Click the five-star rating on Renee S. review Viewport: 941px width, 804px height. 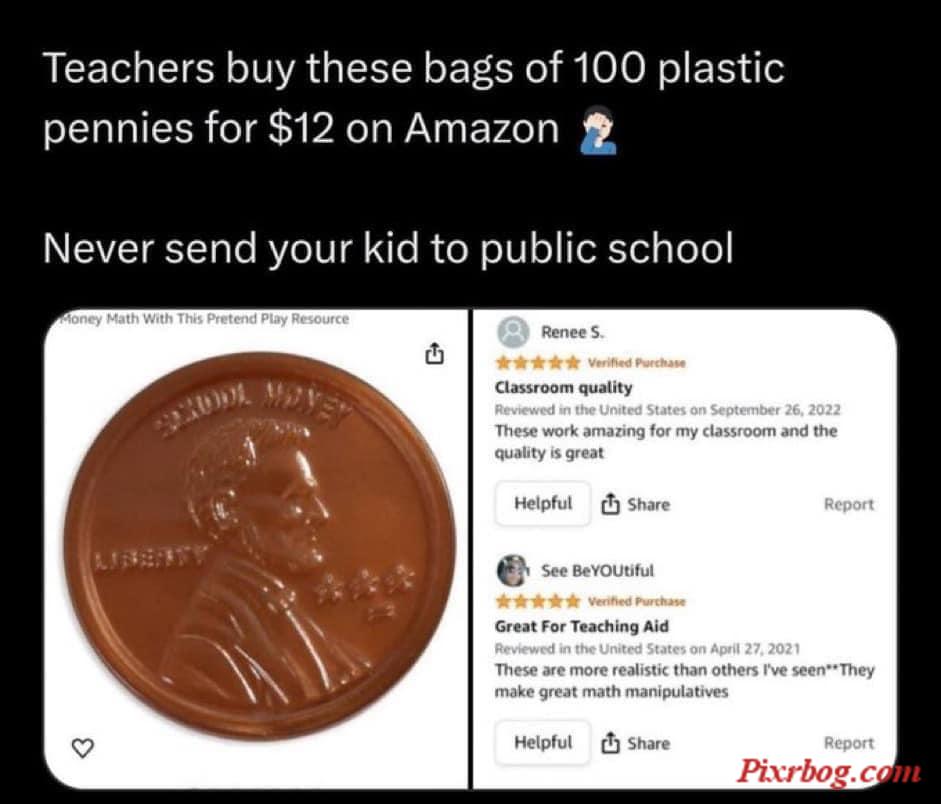[538, 362]
